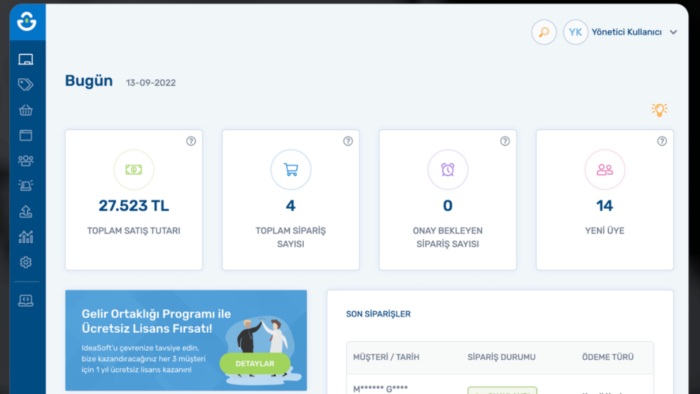
Task: Click the SON SİPARİŞLER heading
Action: (378, 314)
